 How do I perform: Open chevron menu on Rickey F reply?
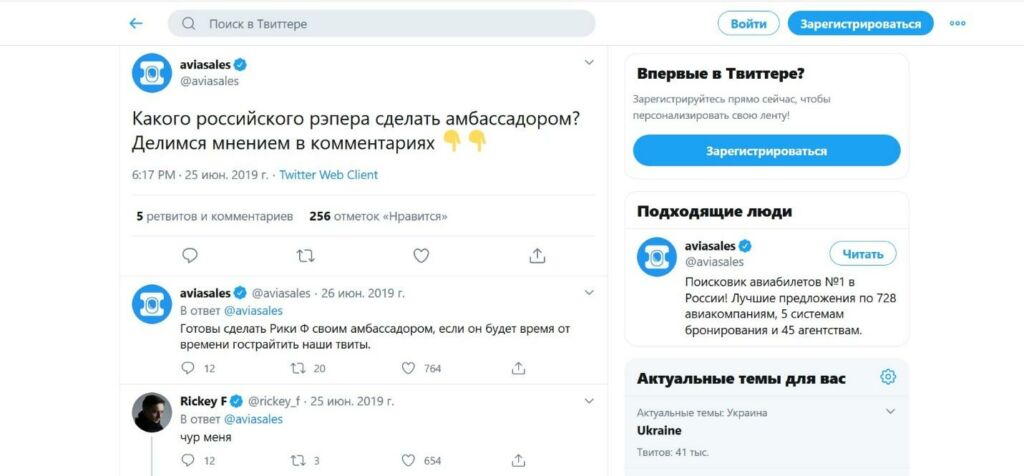pos(589,401)
